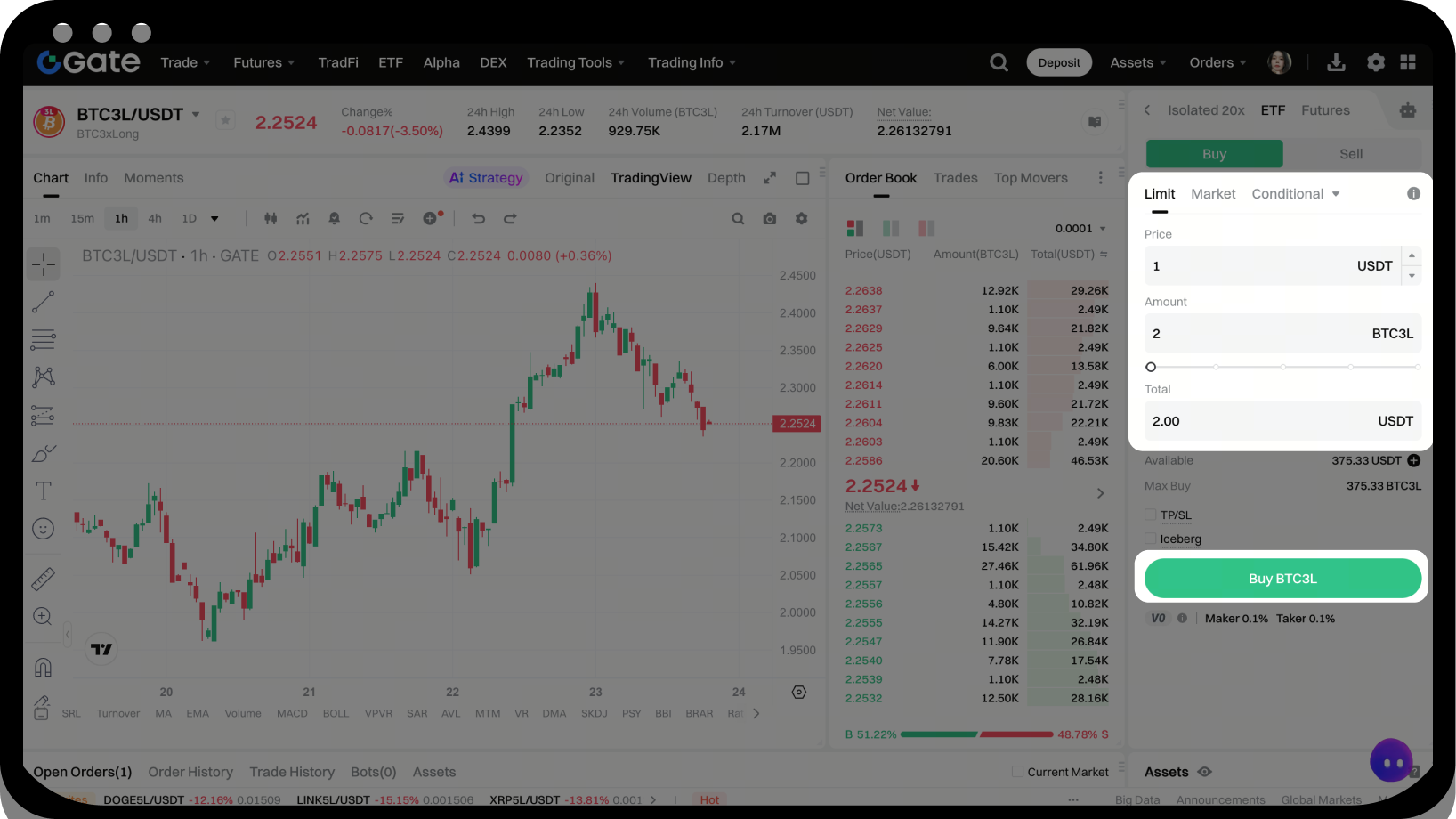Expand the Trading Tools menu
This screenshot has height=819, width=1456.
(x=575, y=62)
